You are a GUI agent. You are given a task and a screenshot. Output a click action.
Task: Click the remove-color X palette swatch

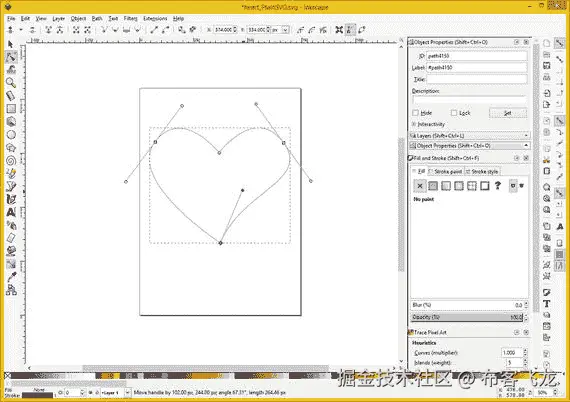pyautogui.click(x=7, y=375)
